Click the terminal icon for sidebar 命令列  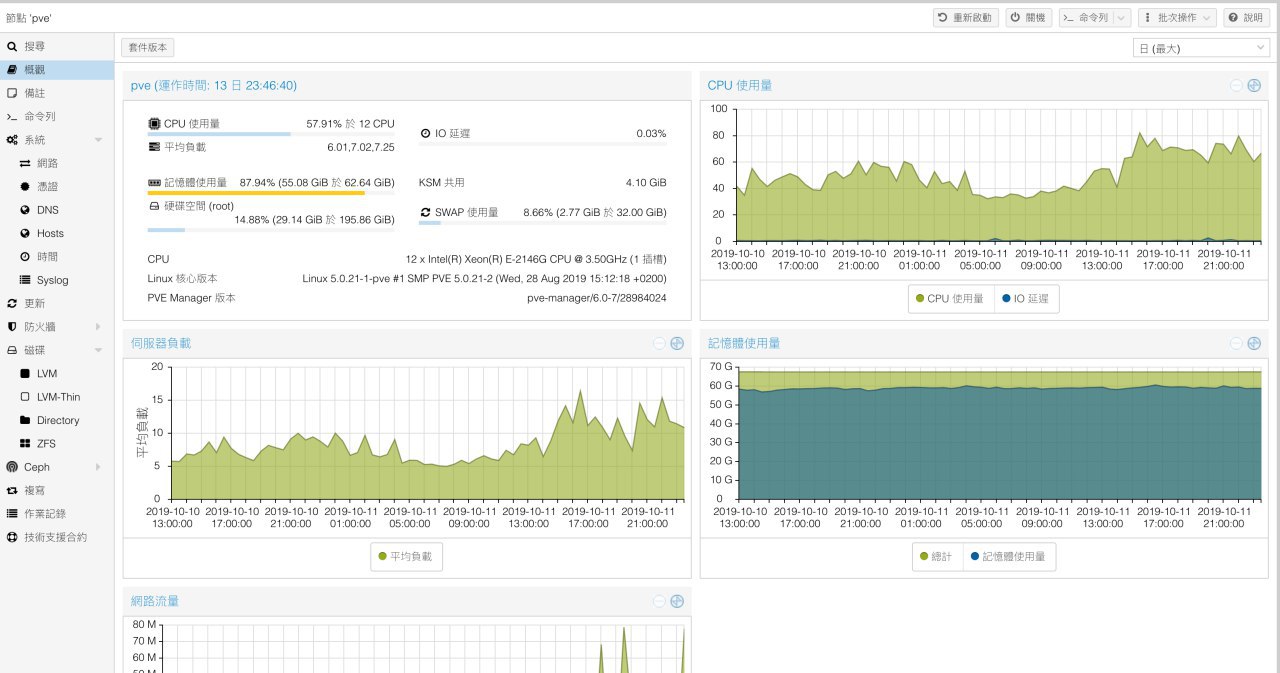coord(12,117)
